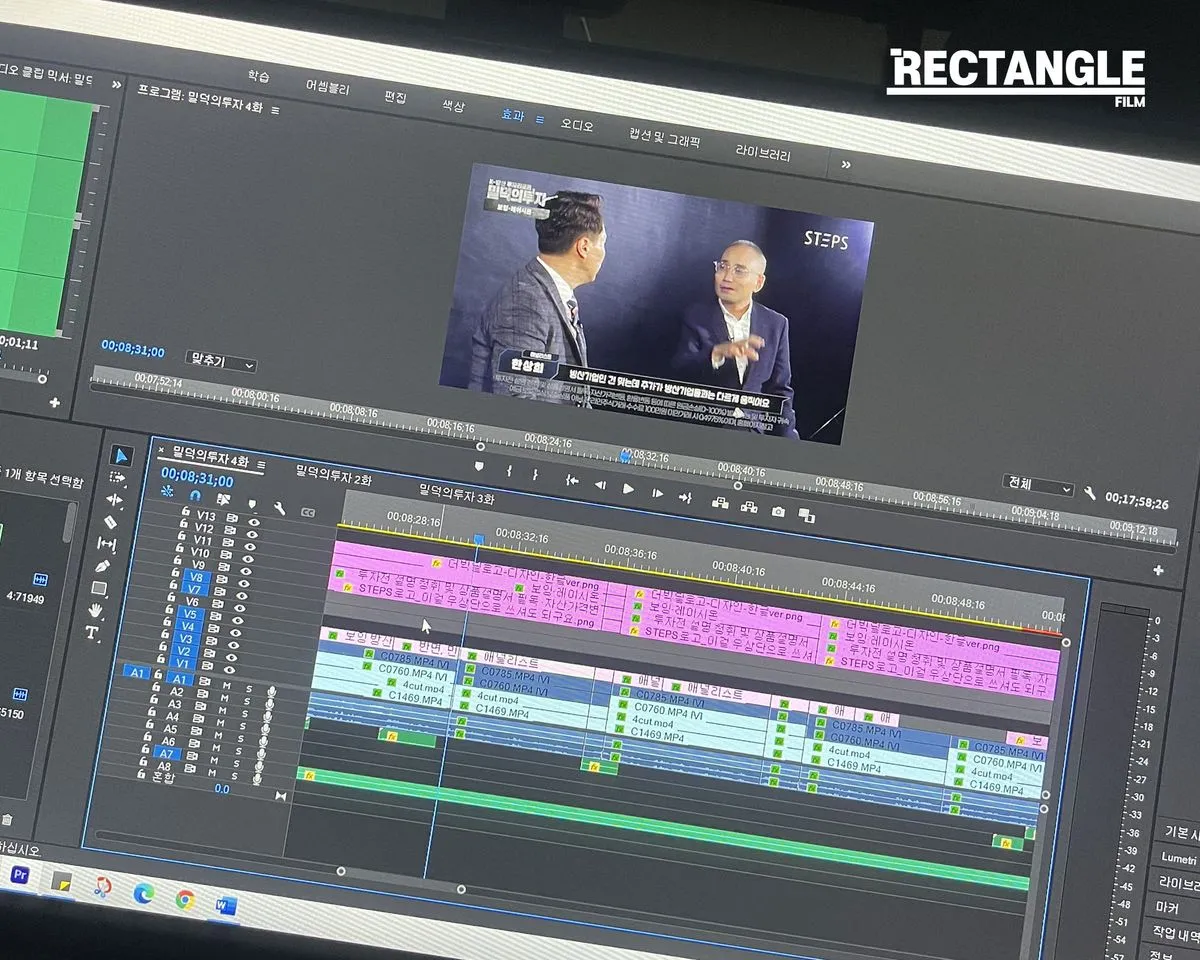Go to In point in Program monitor
This screenshot has width=1200, height=960.
point(572,480)
